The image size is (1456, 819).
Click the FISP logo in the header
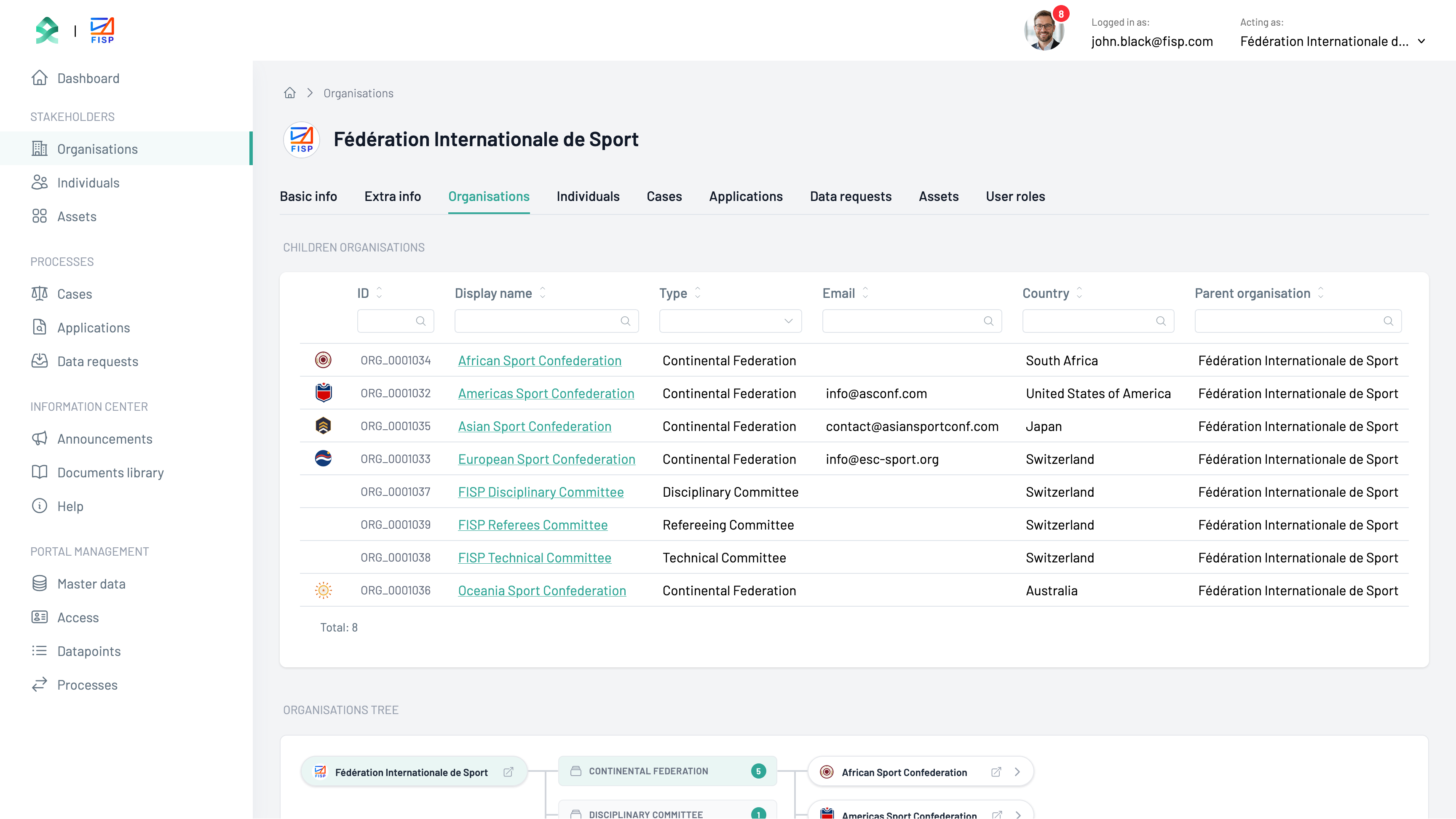click(102, 30)
